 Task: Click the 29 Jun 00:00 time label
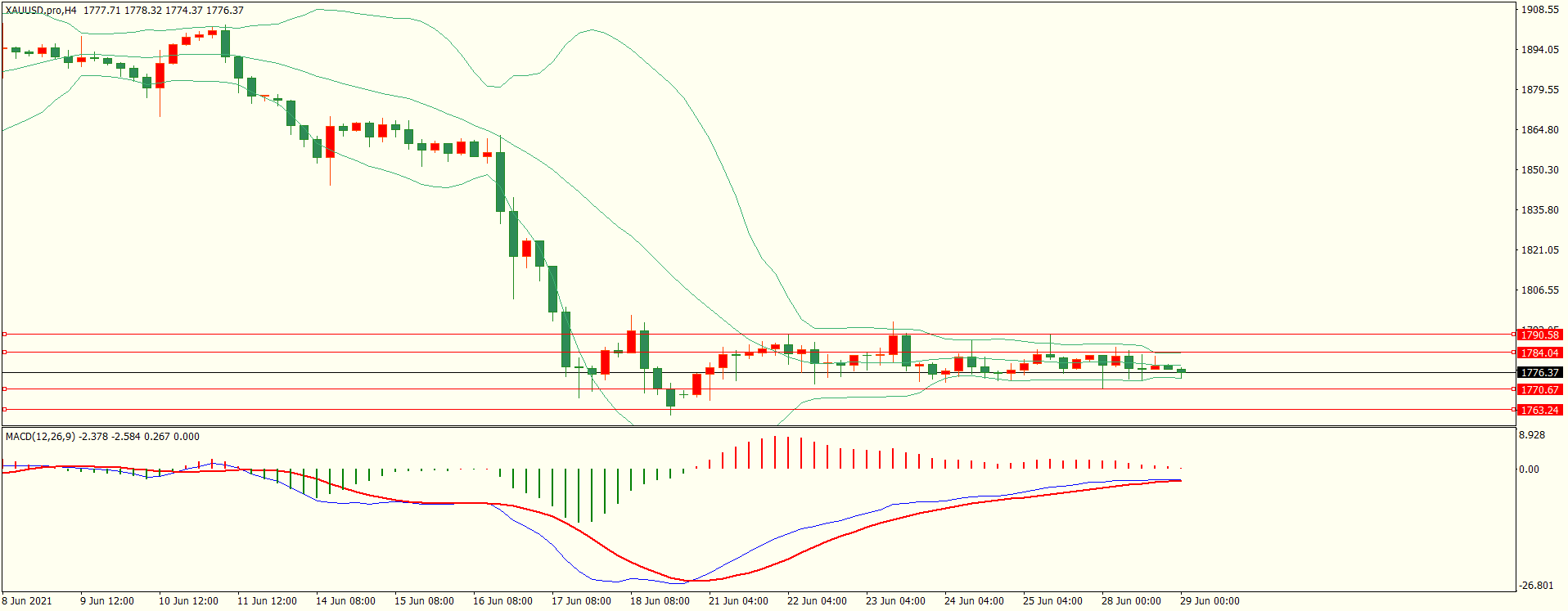1210,601
